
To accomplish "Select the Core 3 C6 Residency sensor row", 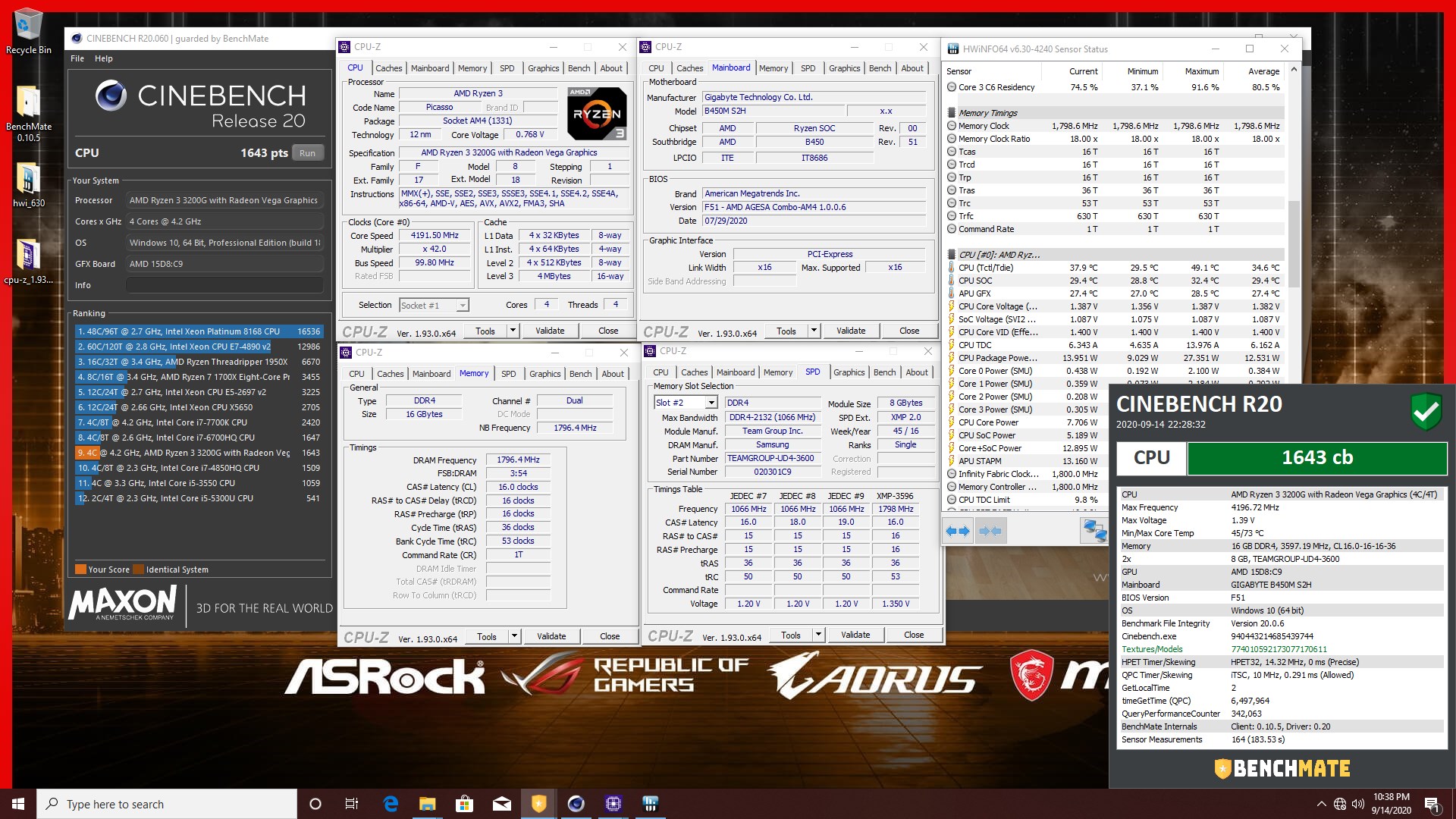I will point(1115,87).
